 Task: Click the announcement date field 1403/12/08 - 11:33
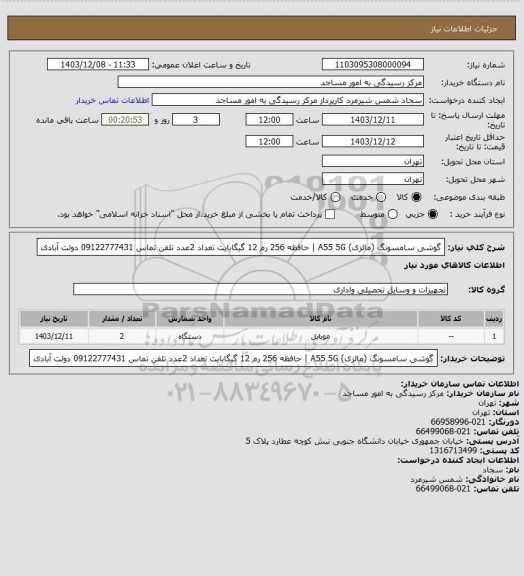click(98, 64)
